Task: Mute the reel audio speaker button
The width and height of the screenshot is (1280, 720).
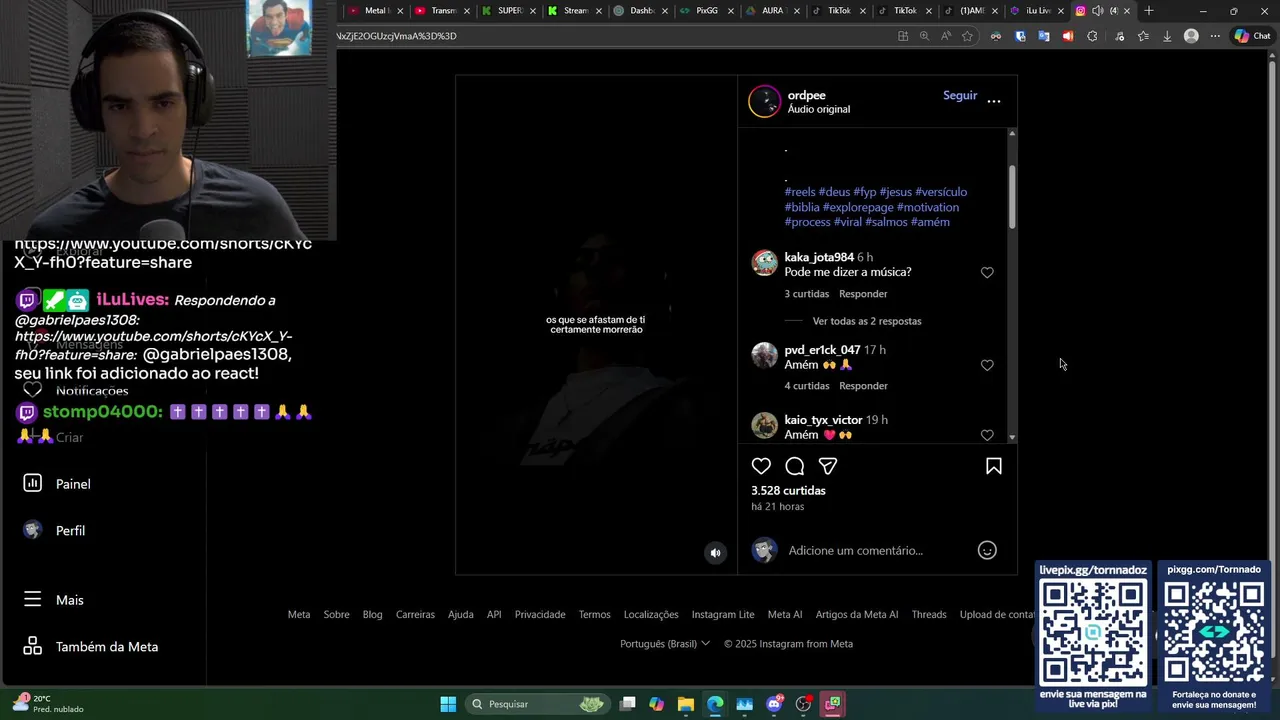Action: 715,552
